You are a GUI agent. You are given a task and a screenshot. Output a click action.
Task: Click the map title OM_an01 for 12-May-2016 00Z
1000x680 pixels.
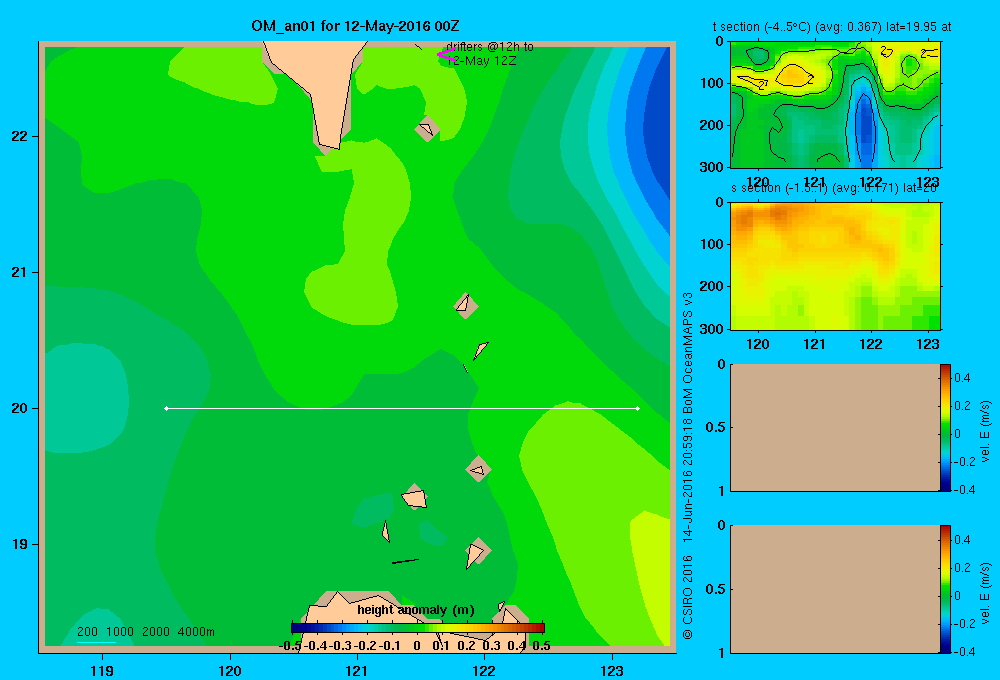click(x=355, y=26)
